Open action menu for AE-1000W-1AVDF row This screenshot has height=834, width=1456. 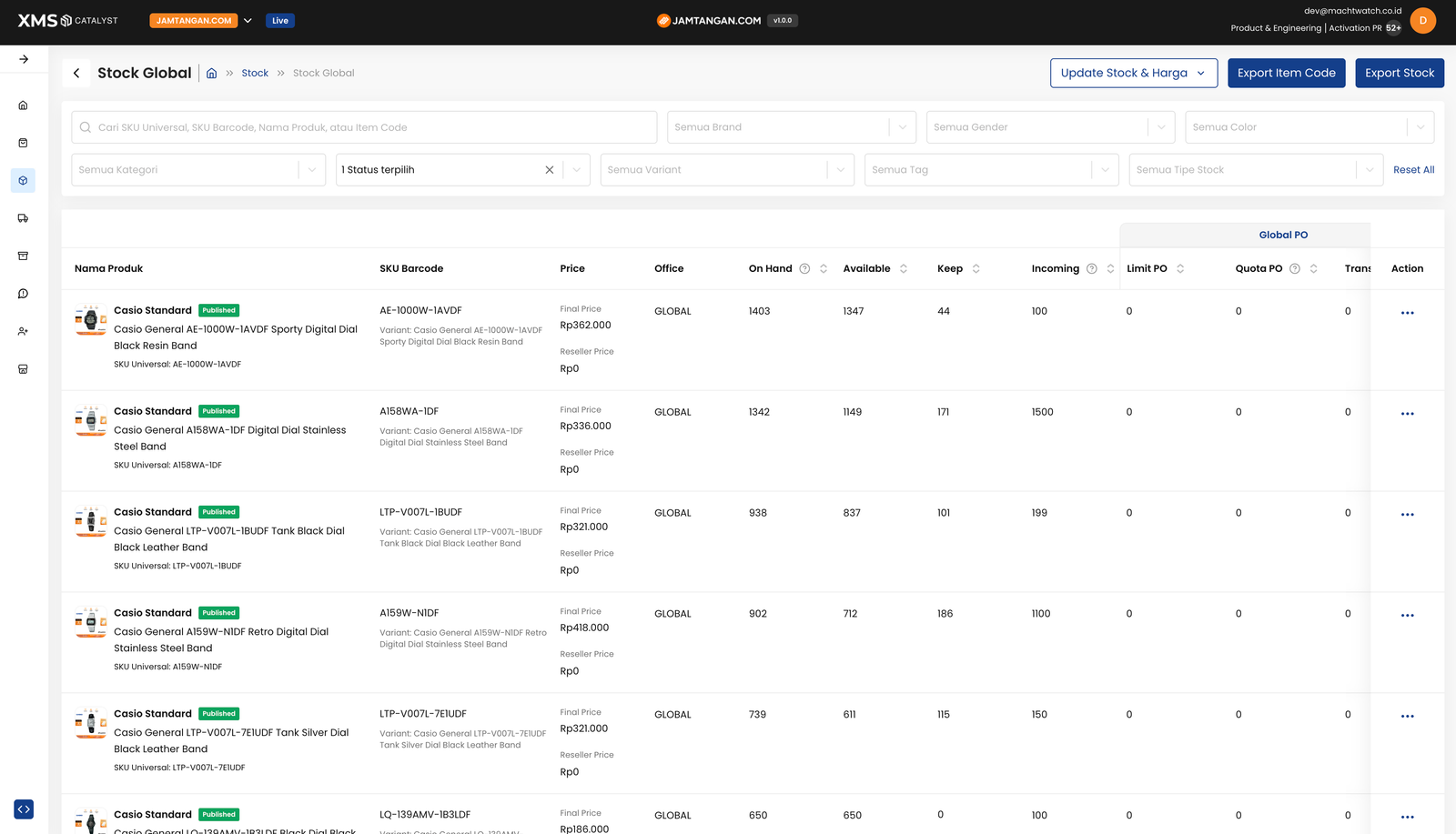click(1408, 313)
